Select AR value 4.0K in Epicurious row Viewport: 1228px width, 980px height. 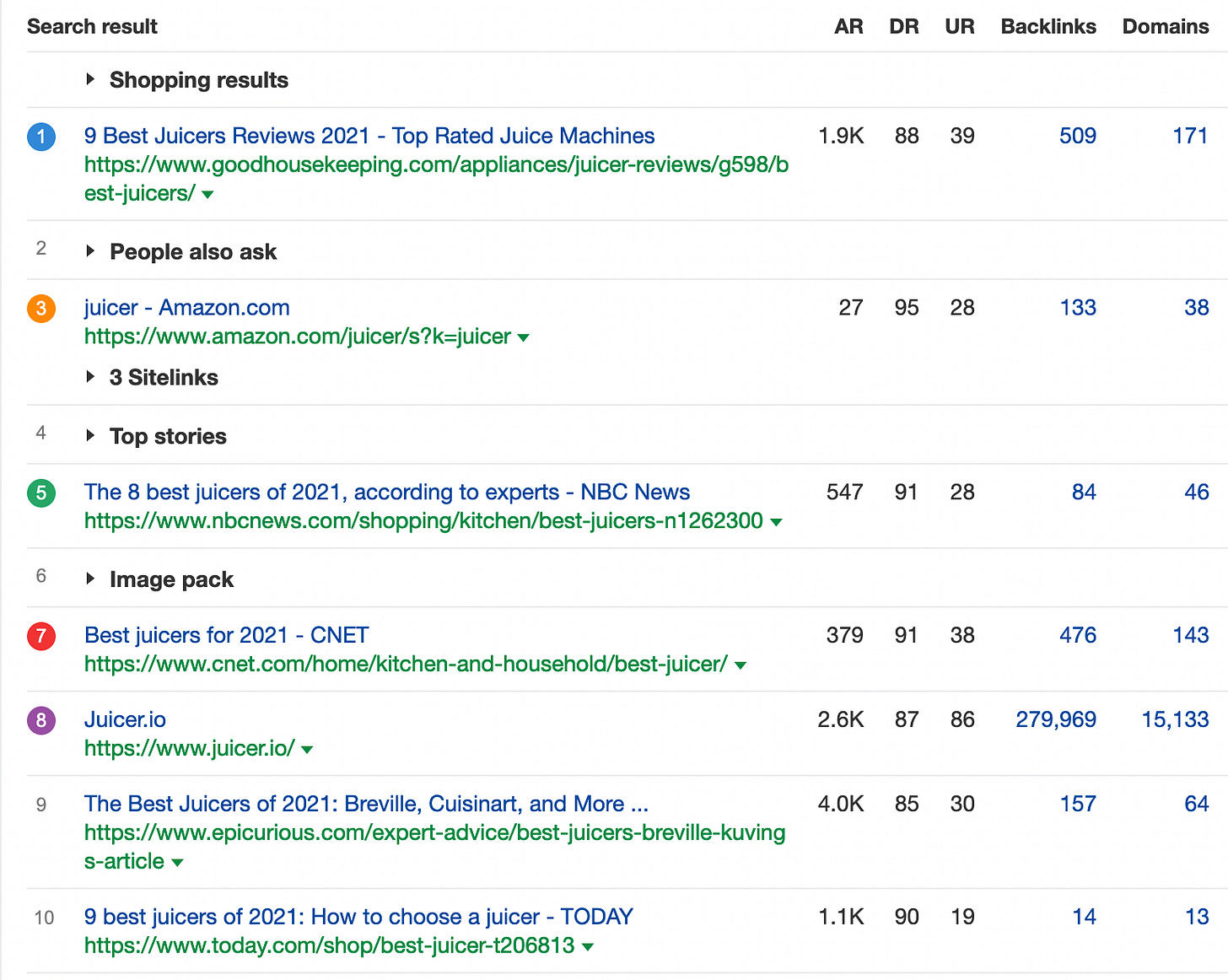(841, 804)
